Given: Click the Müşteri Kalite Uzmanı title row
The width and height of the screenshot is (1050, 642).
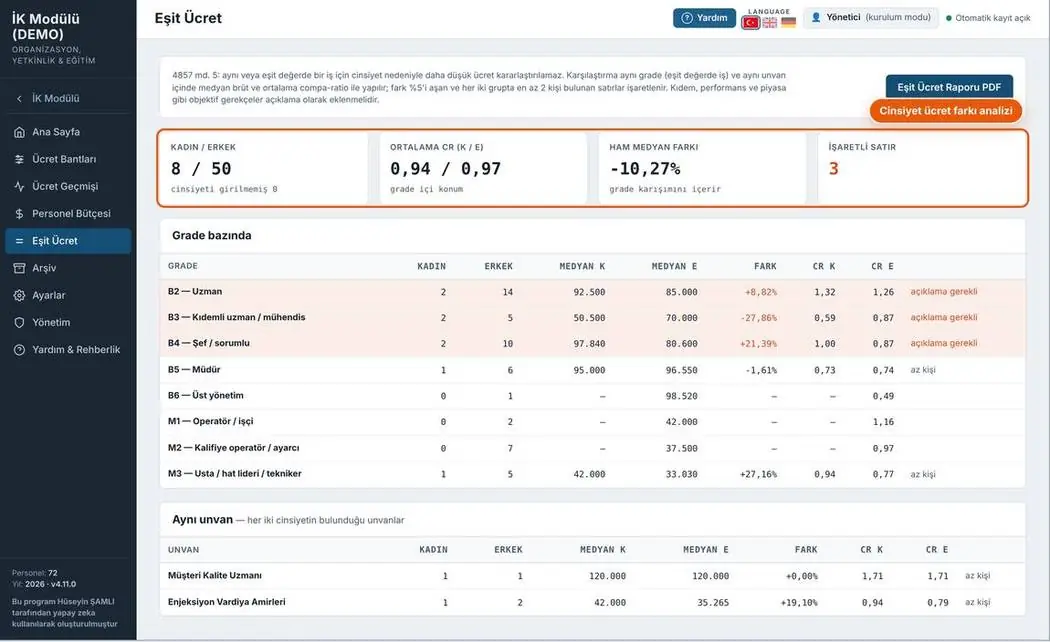Looking at the screenshot, I should (592, 576).
